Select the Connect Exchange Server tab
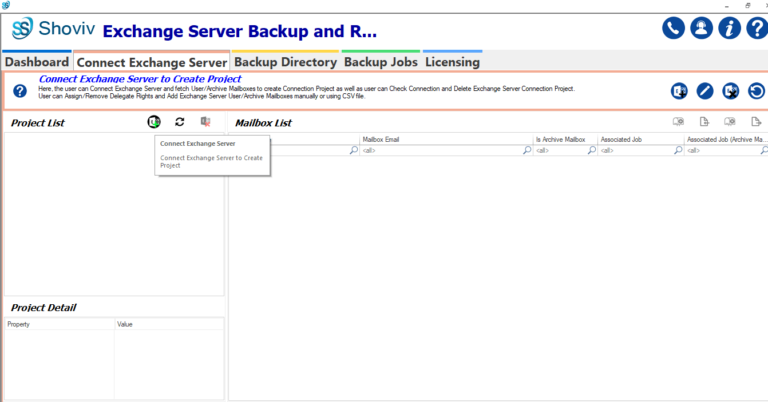Screen dimensions: 768x402 152,62
